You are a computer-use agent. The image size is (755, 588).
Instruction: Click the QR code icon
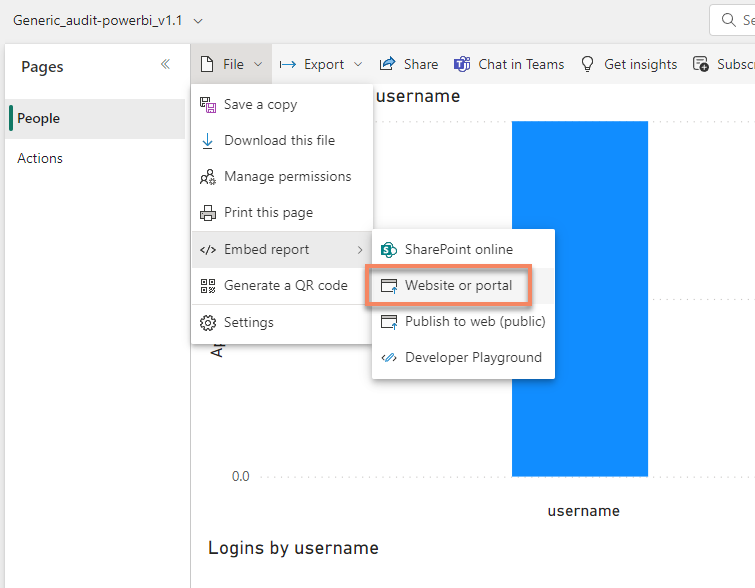click(x=208, y=286)
